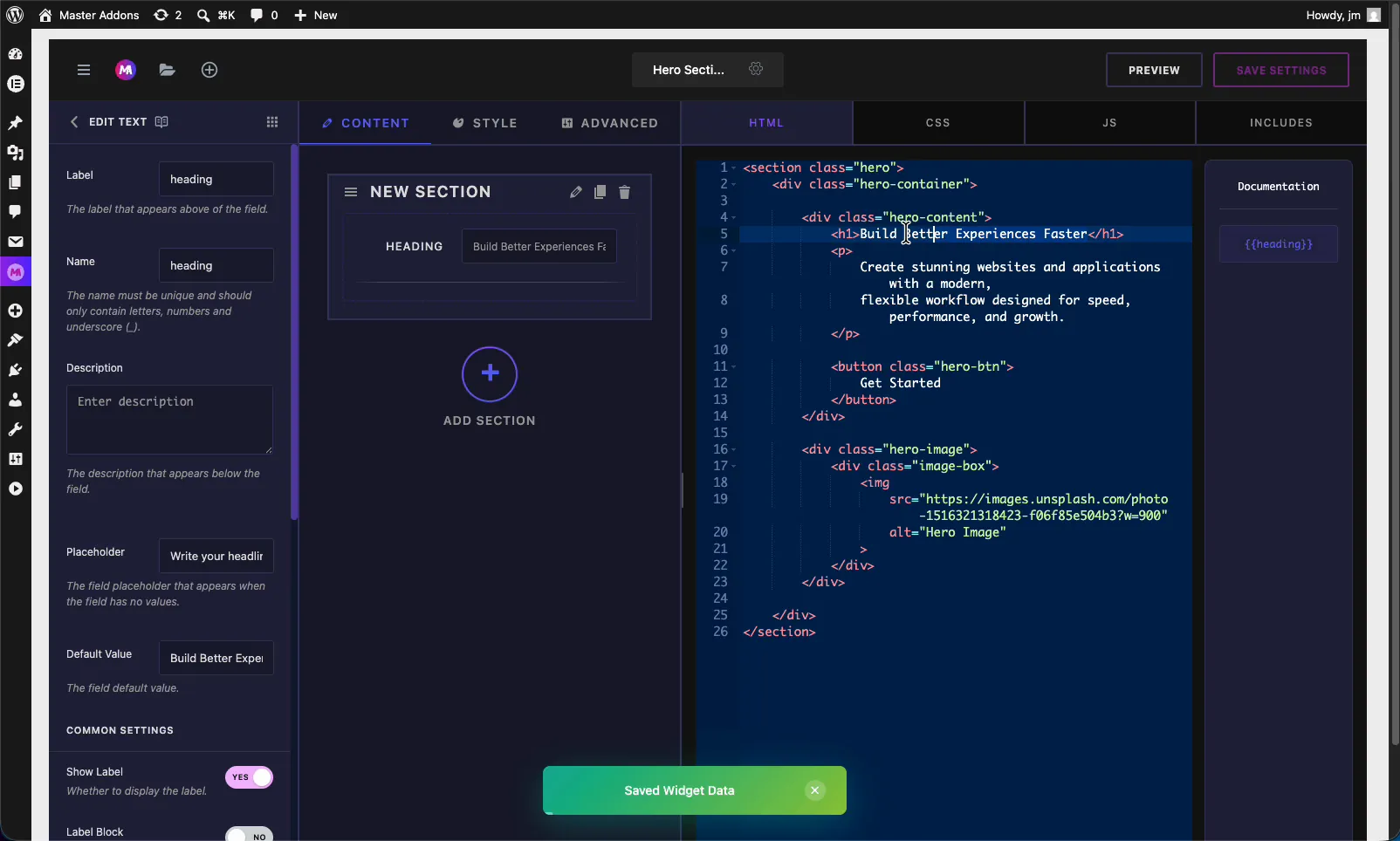1400x841 pixels.
Task: Open the Appearance brush icon in sidebar
Action: coord(15,340)
